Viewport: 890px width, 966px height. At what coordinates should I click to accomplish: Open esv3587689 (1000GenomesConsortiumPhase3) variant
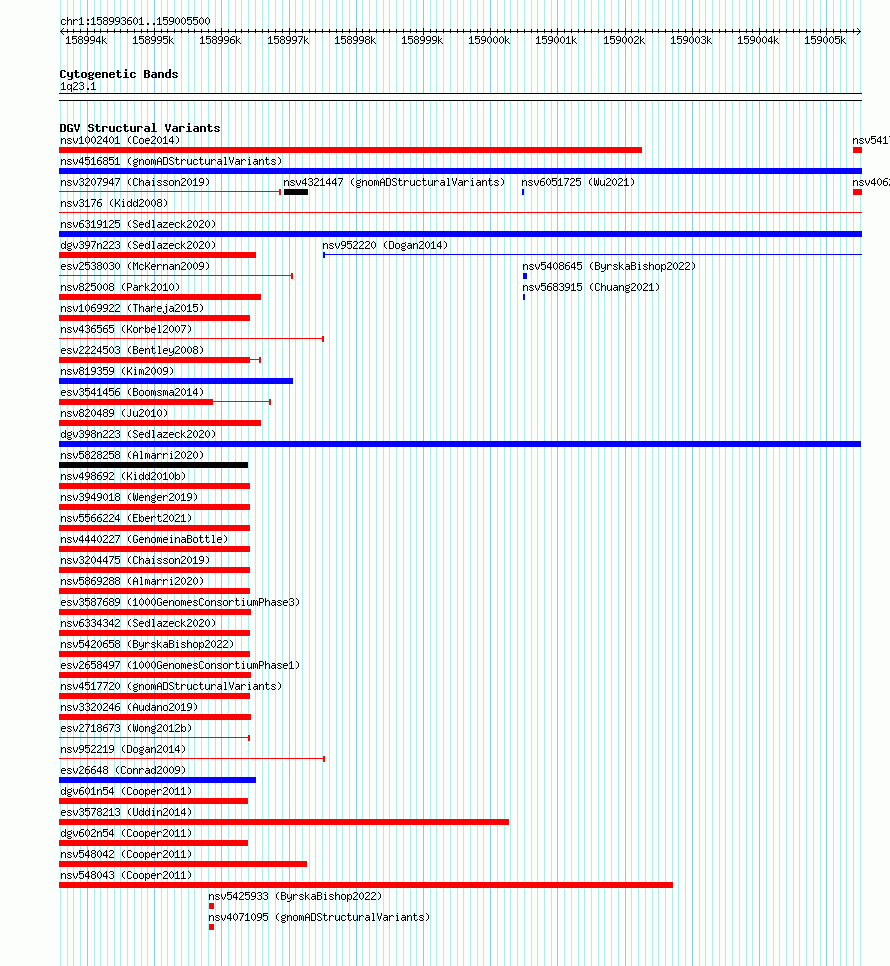(x=180, y=602)
